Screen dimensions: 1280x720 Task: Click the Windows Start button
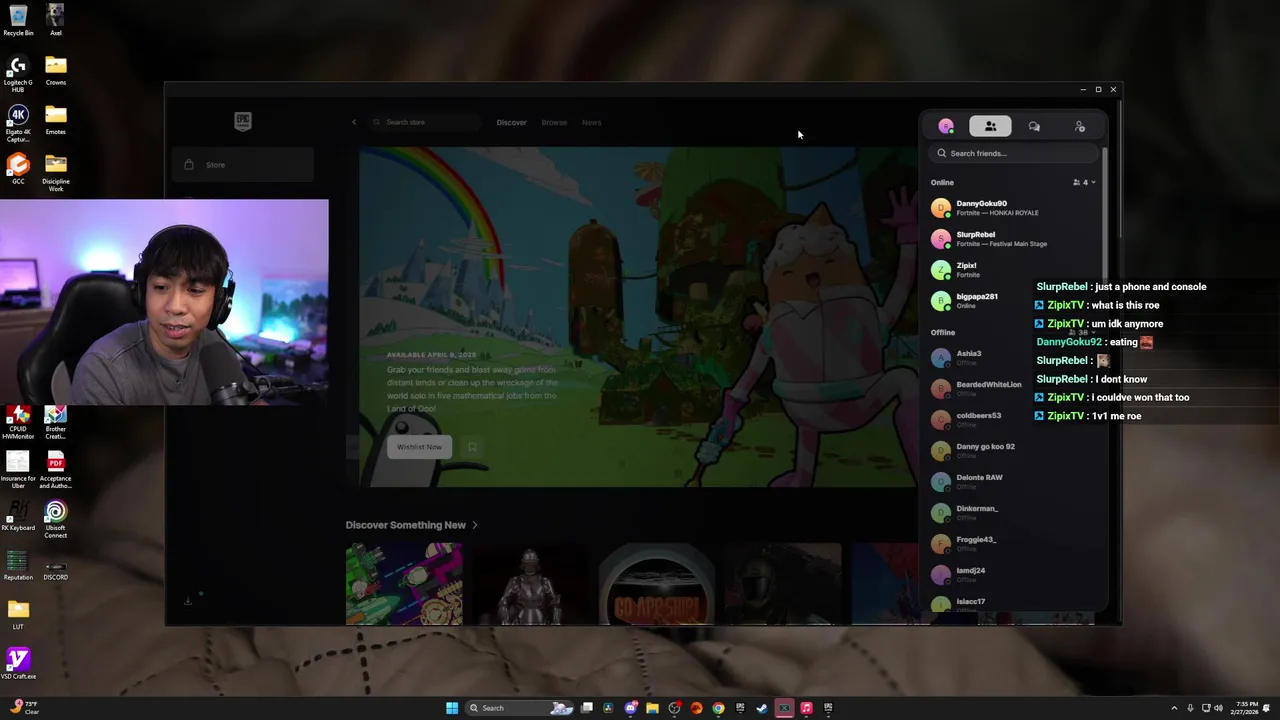point(452,708)
